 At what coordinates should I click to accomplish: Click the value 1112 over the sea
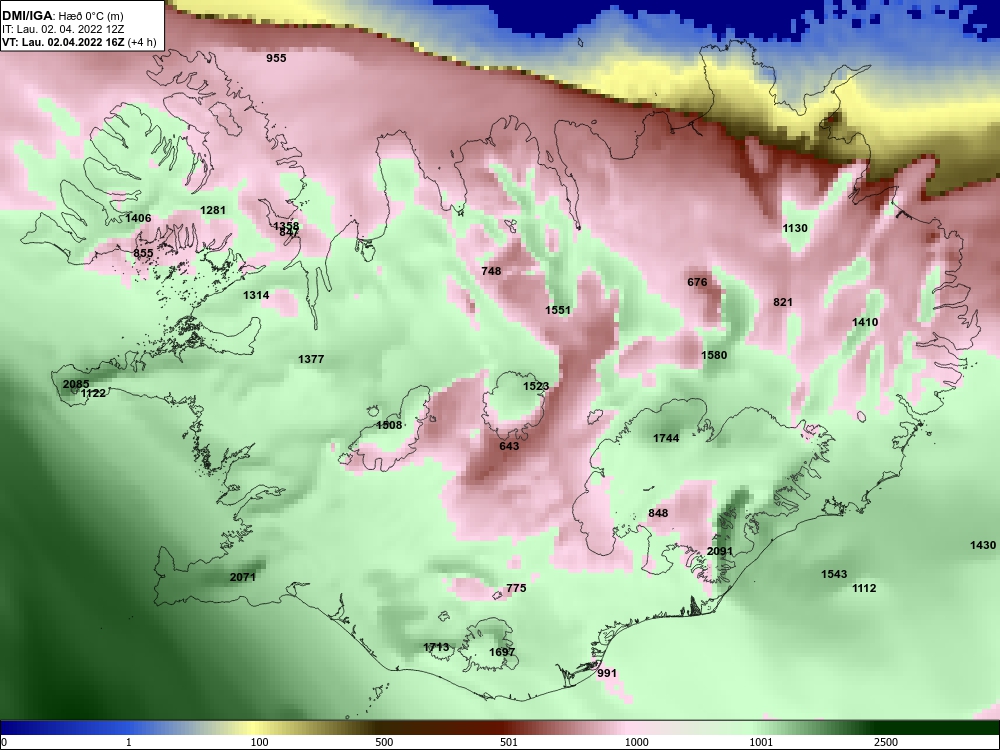pyautogui.click(x=865, y=588)
